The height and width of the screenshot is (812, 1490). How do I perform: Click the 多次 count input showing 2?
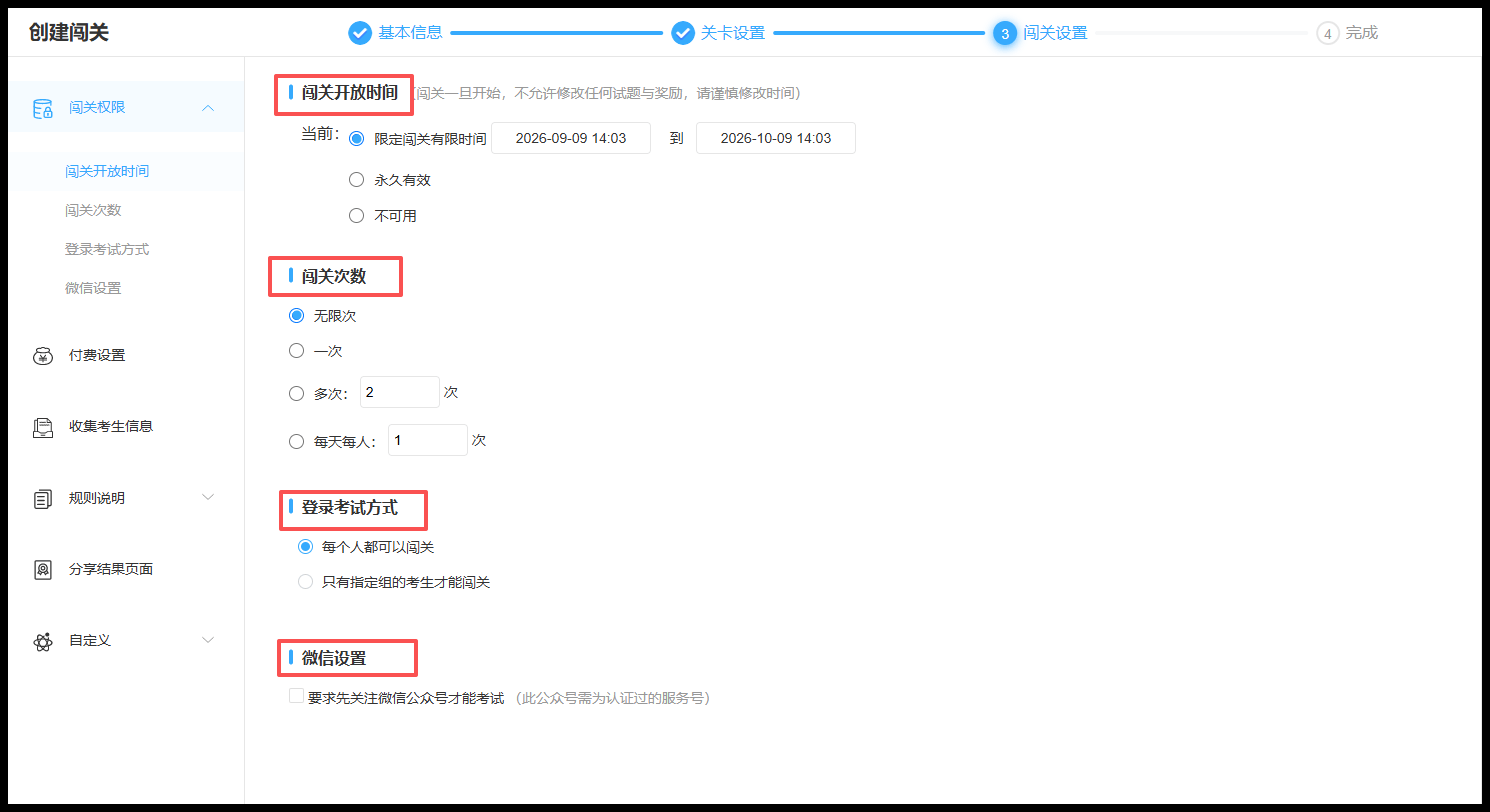click(x=400, y=392)
